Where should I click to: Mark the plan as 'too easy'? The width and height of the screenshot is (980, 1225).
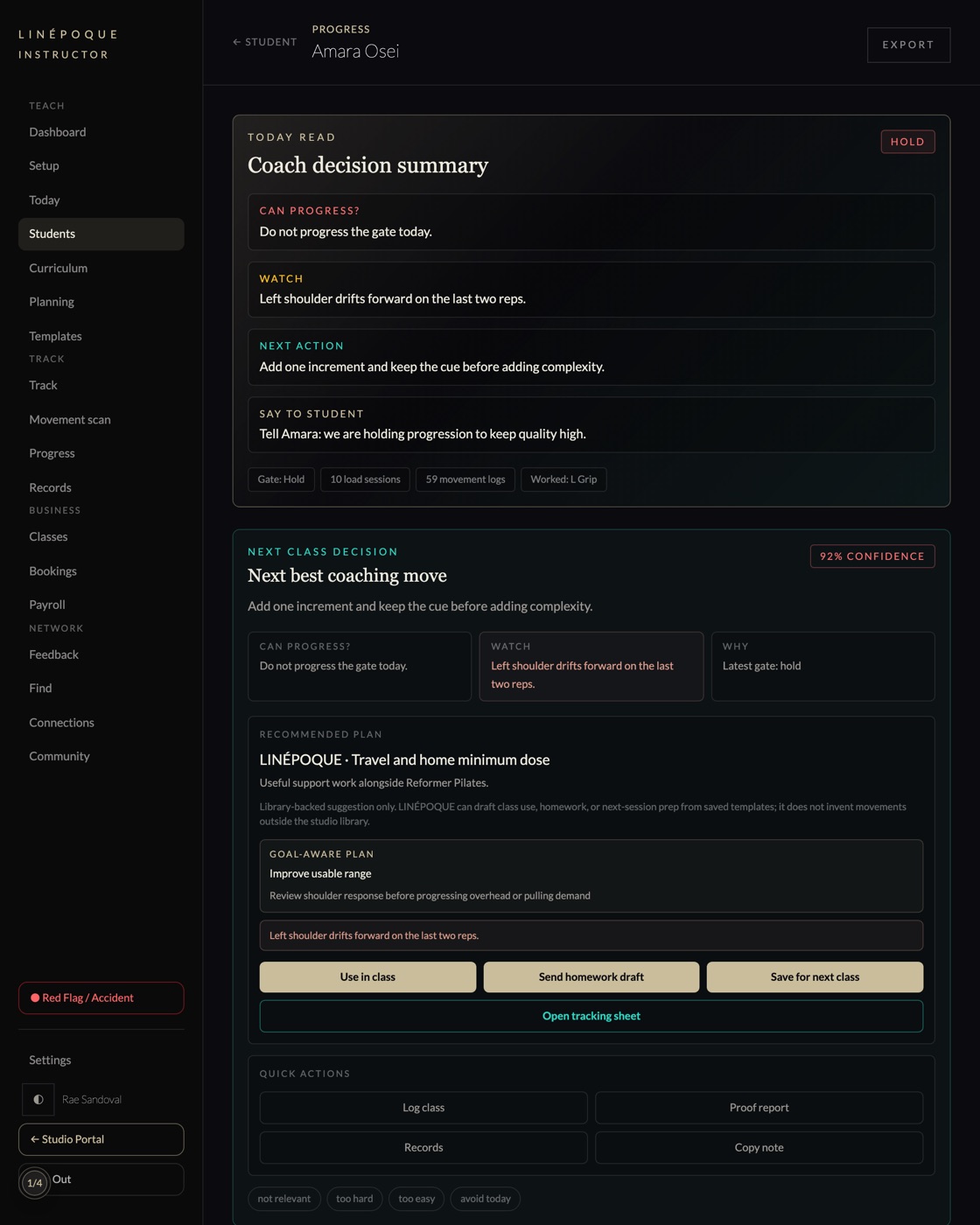tap(416, 1199)
